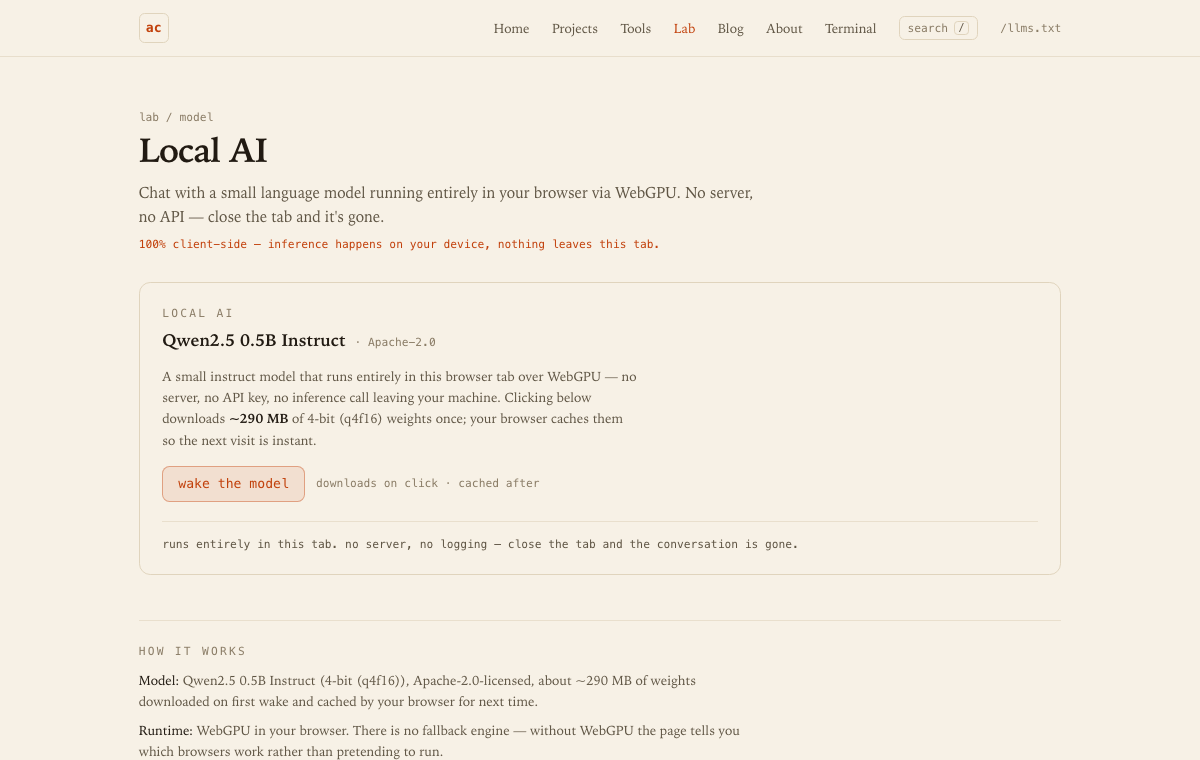Click 'downloads on click · cached after' note

pyautogui.click(x=428, y=483)
